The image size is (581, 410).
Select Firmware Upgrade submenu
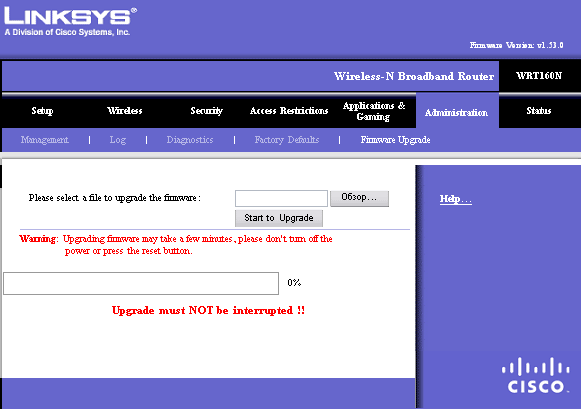coord(395,140)
